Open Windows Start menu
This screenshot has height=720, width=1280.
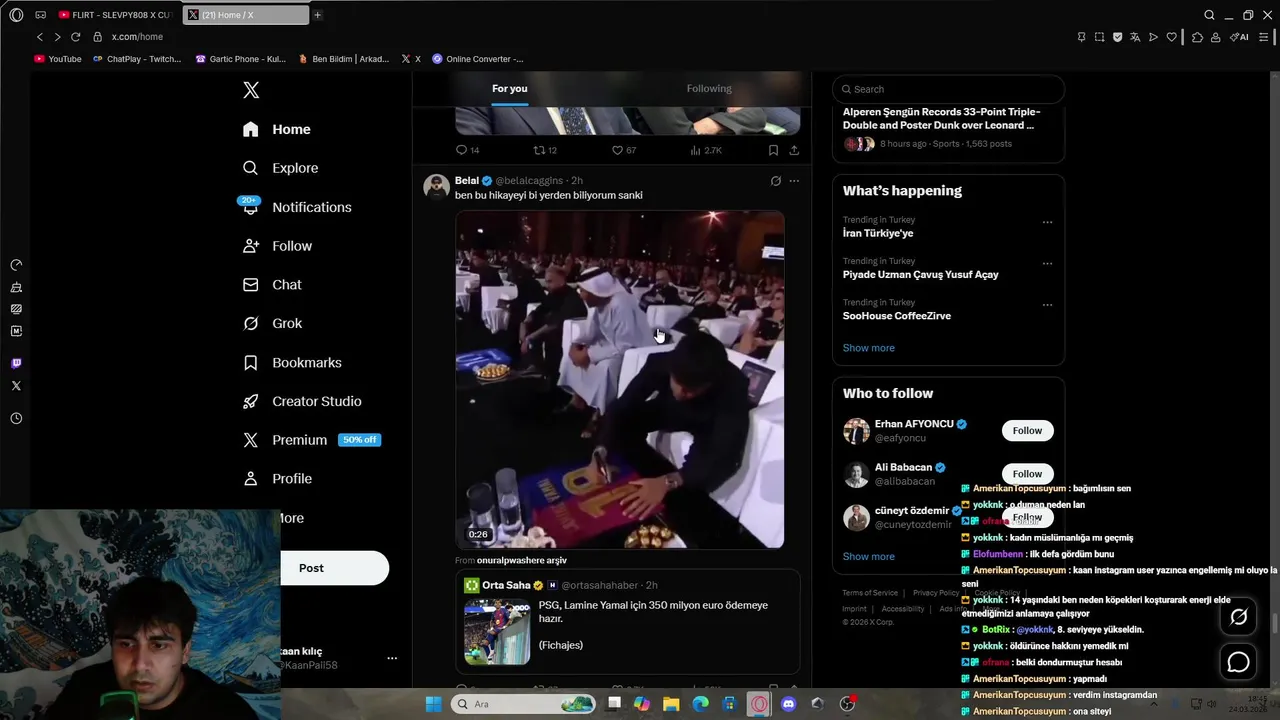coord(433,704)
